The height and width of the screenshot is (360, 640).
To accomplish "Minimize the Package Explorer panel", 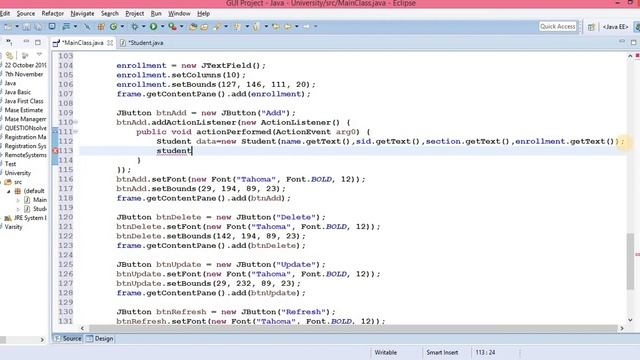I will [26, 42].
